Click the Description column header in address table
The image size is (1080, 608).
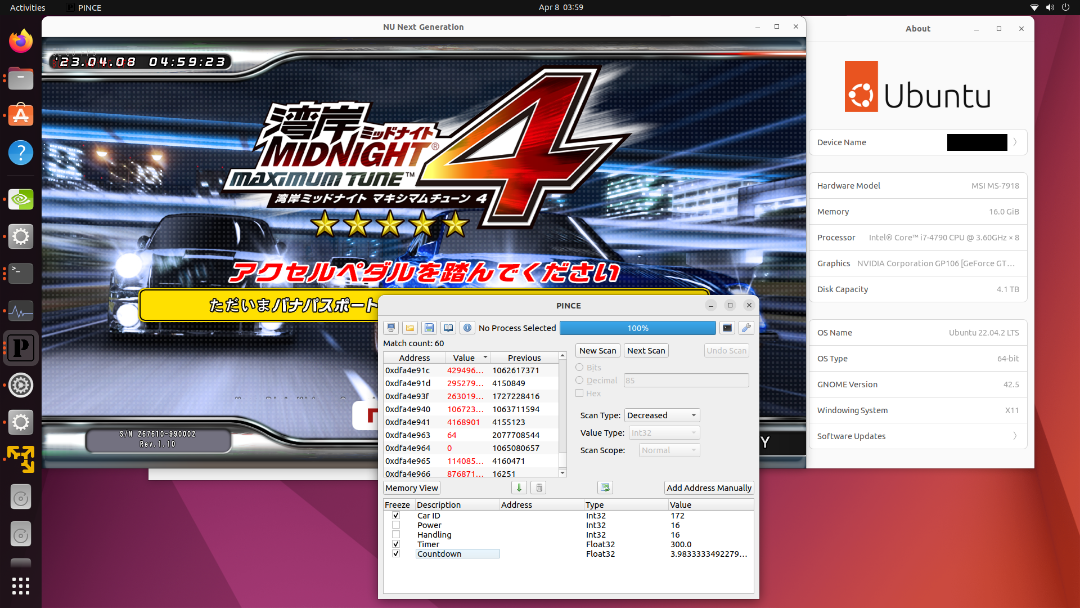pos(457,505)
